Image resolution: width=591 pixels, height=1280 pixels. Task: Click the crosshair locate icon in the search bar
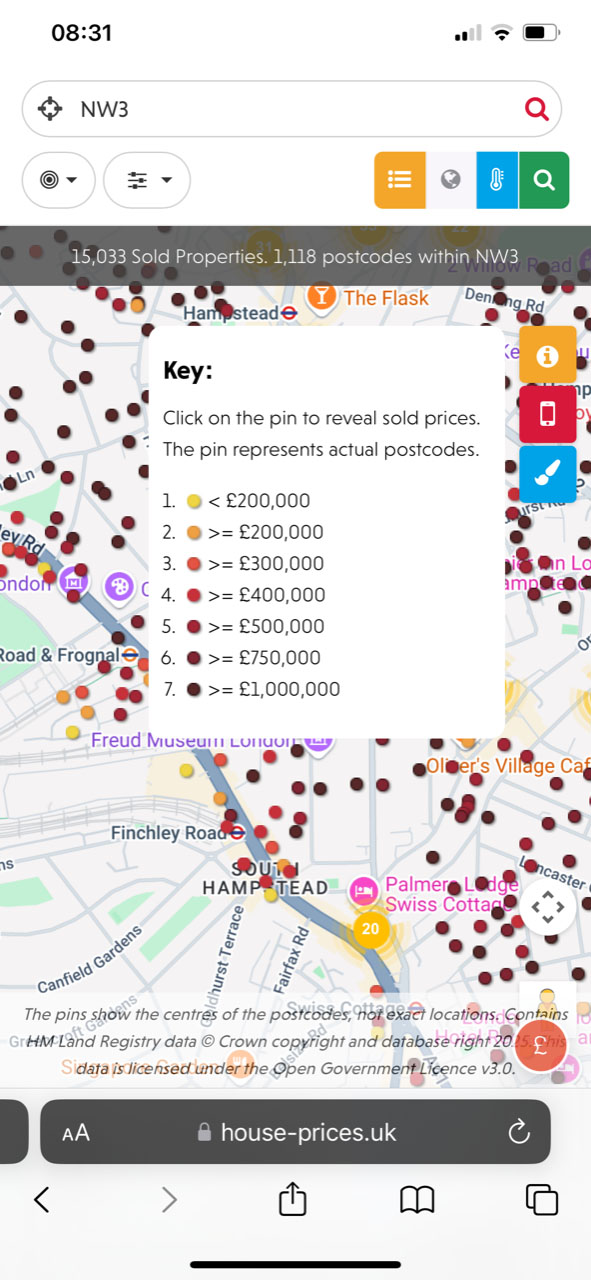point(48,108)
